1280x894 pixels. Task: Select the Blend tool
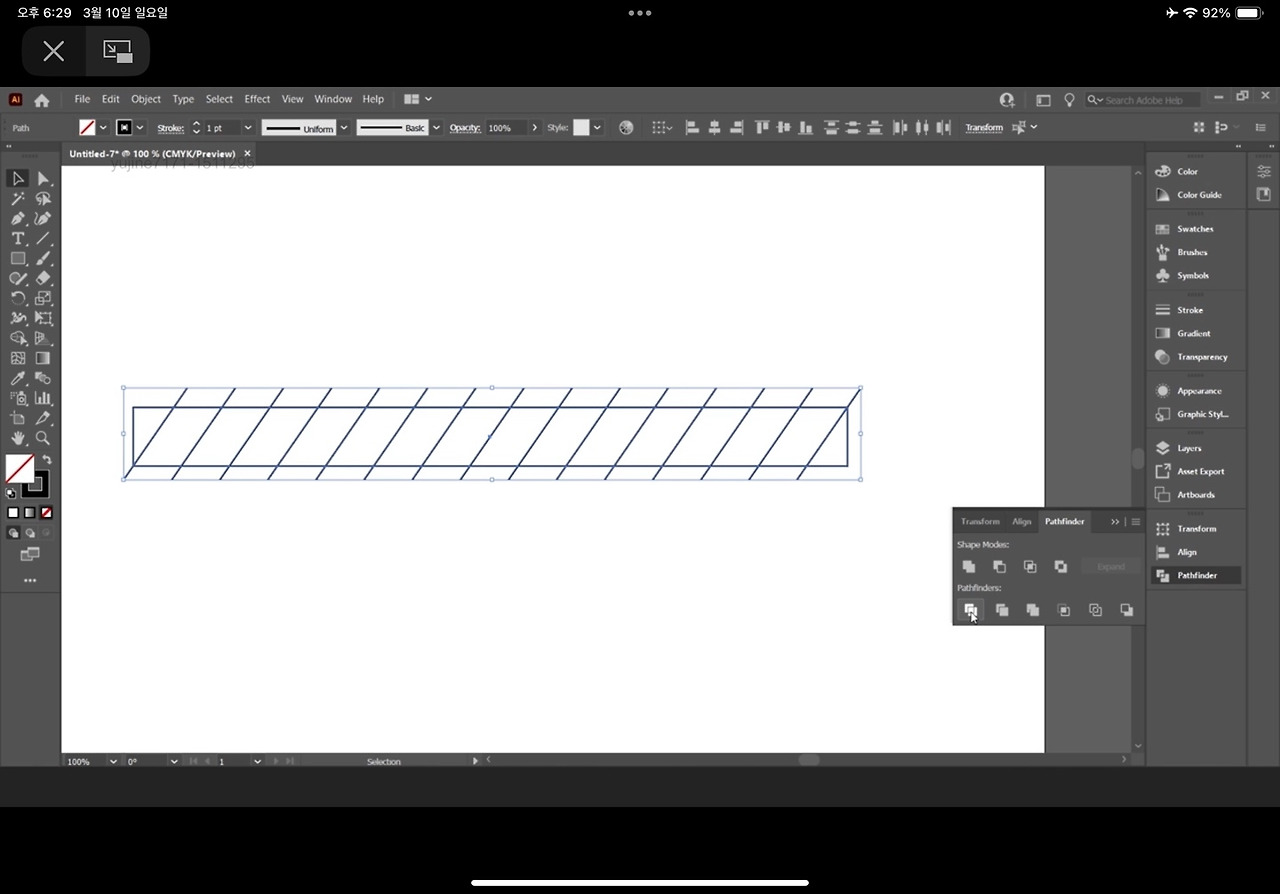[43, 378]
